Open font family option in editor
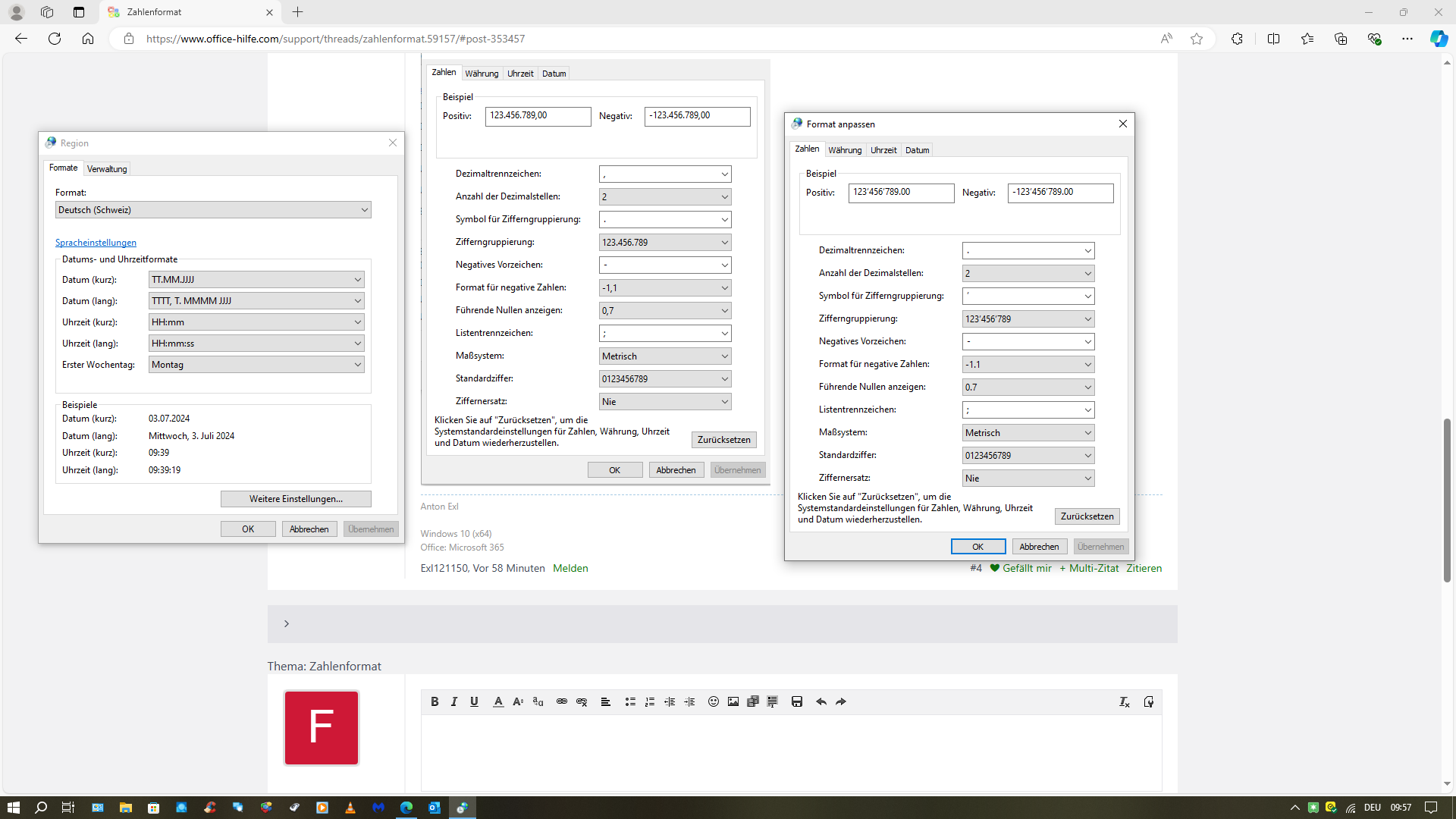The width and height of the screenshot is (1456, 819). 538,702
